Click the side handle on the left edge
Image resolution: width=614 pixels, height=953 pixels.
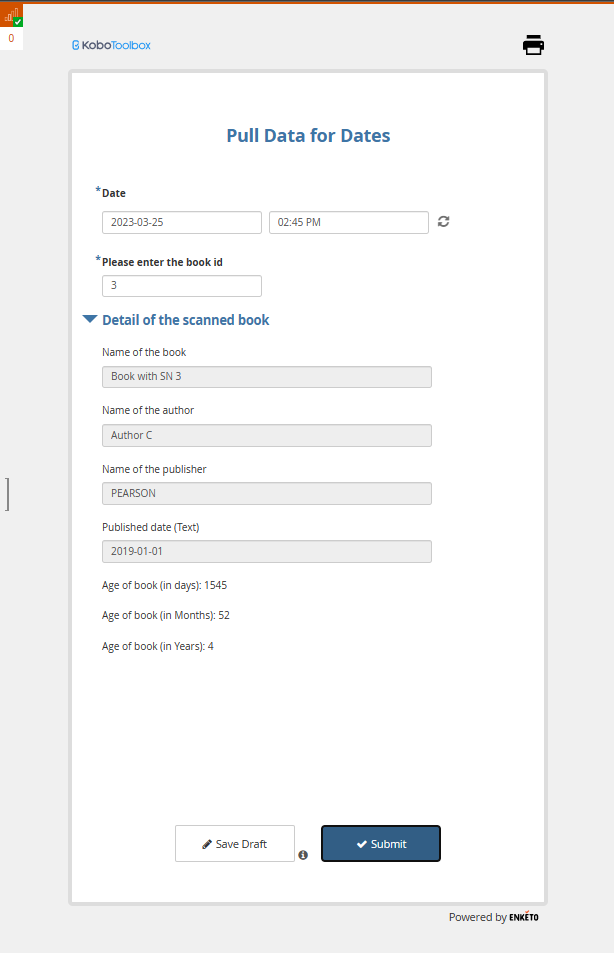tap(7, 494)
